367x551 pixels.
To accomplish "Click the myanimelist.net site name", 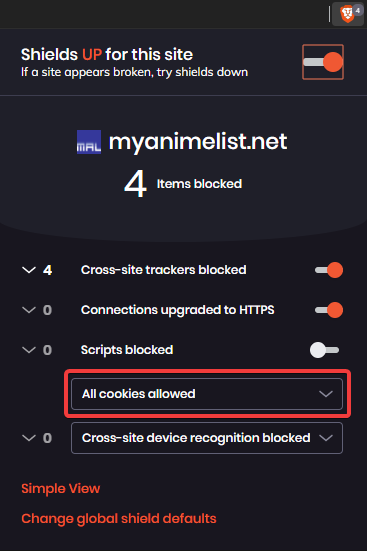I will (x=198, y=142).
